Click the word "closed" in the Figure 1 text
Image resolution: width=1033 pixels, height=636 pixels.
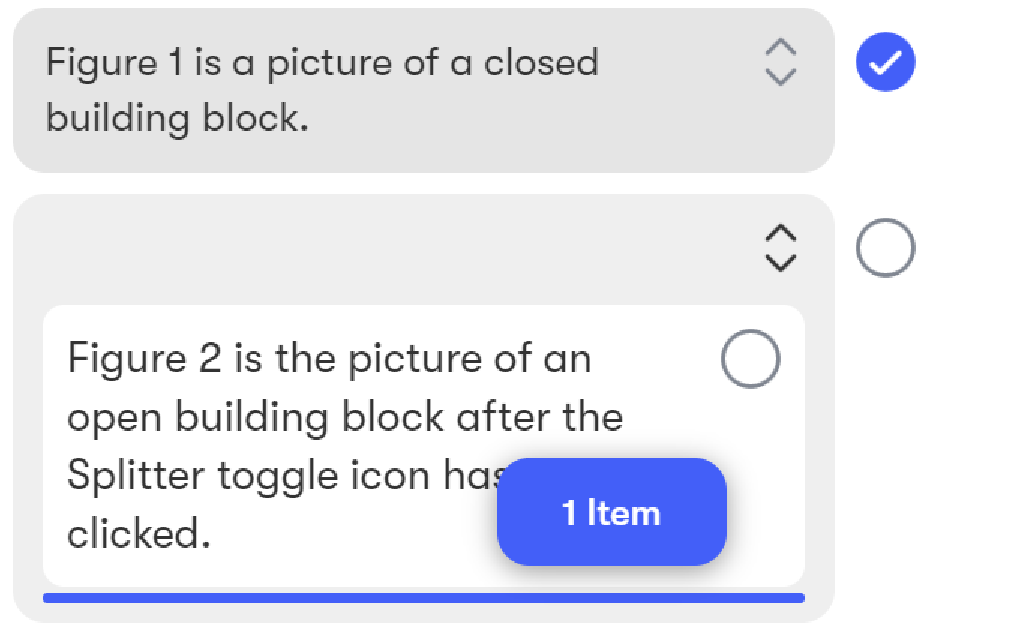541,63
